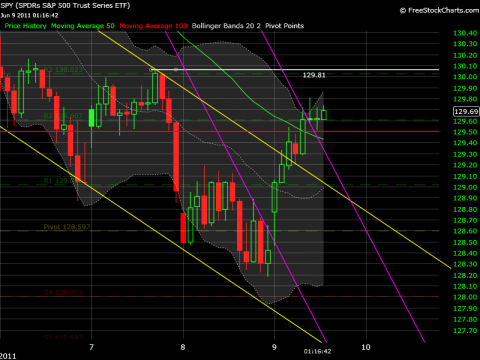This screenshot has height=360, width=480.
Task: Click the R3 130.023 pivot label
Action: click(63, 70)
